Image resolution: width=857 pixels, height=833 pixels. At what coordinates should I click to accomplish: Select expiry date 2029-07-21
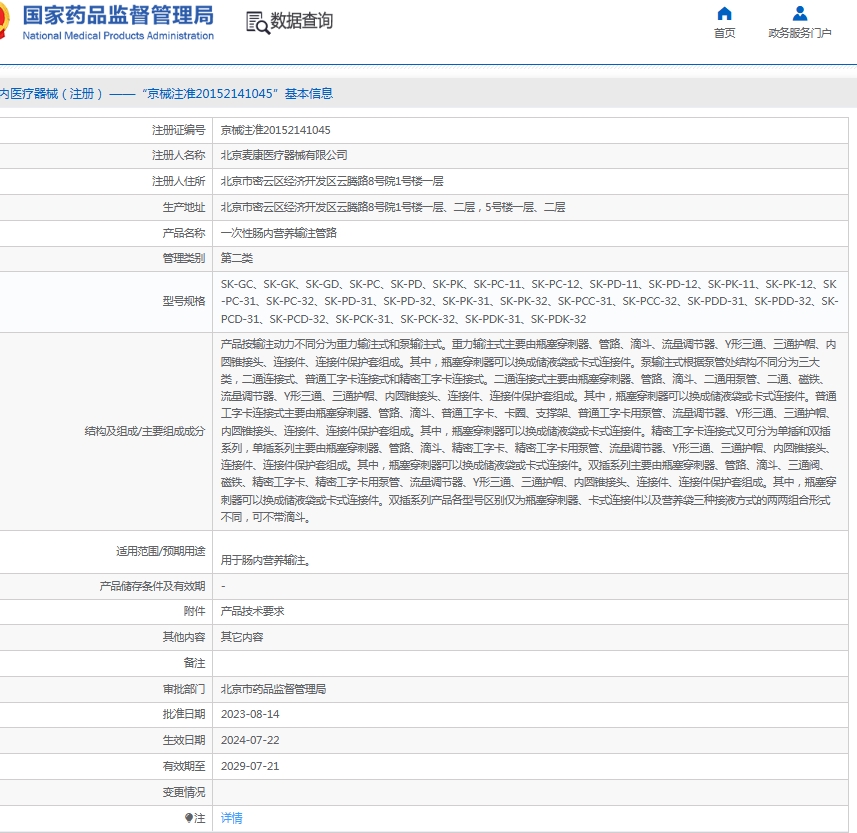[250, 766]
